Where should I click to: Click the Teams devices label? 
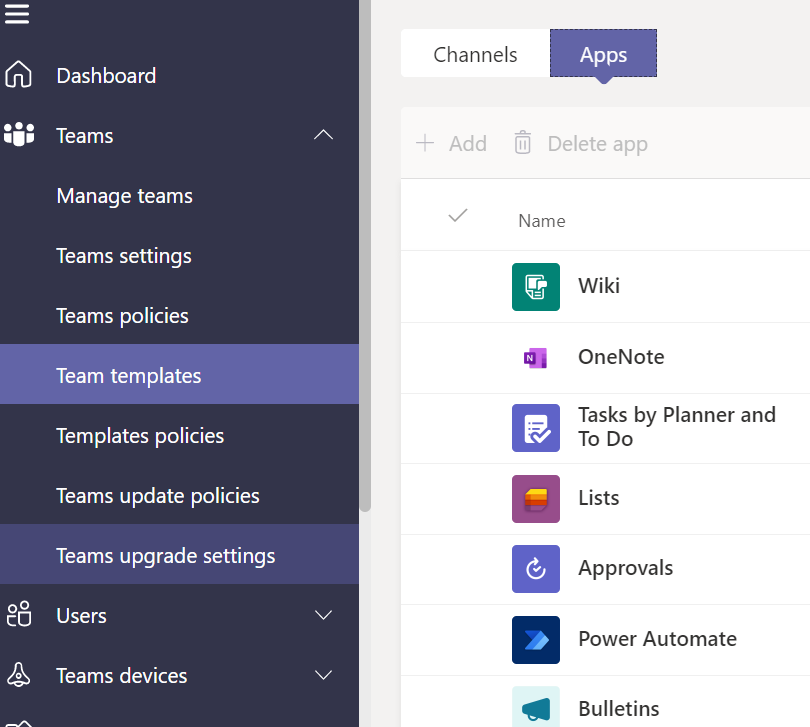point(122,676)
